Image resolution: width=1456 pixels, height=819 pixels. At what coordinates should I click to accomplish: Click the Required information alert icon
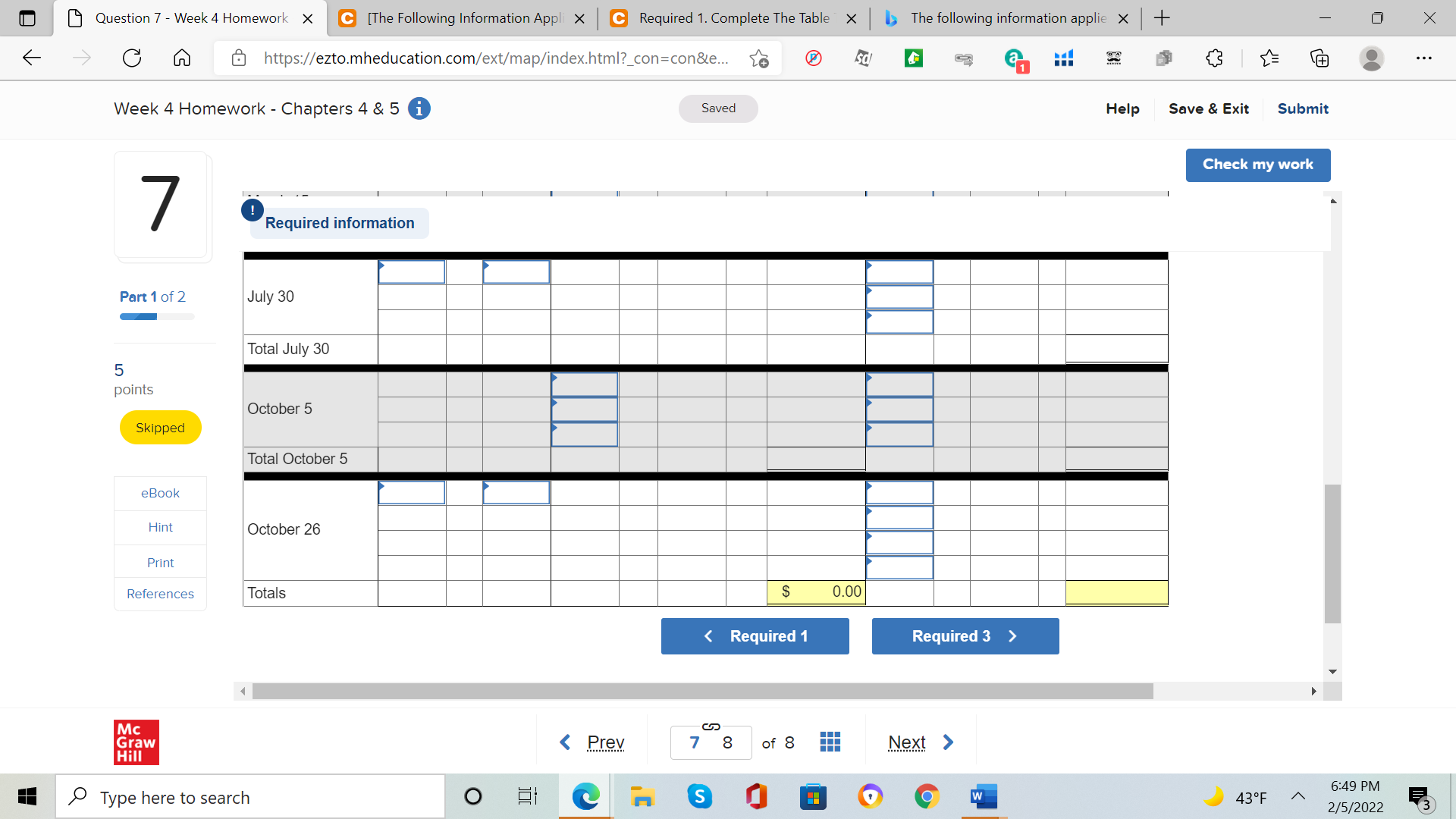253,210
